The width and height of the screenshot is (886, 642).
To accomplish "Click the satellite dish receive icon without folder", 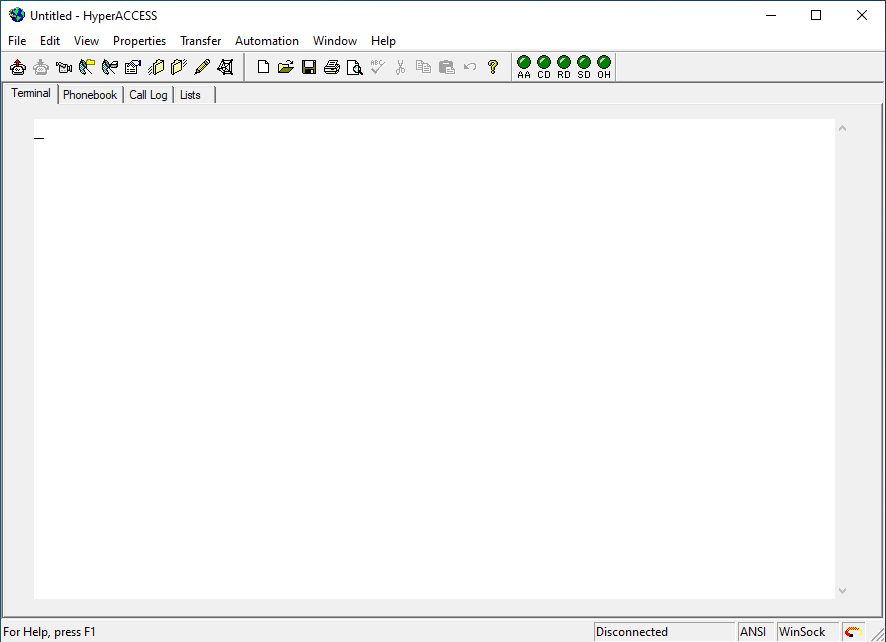I will click(x=110, y=67).
